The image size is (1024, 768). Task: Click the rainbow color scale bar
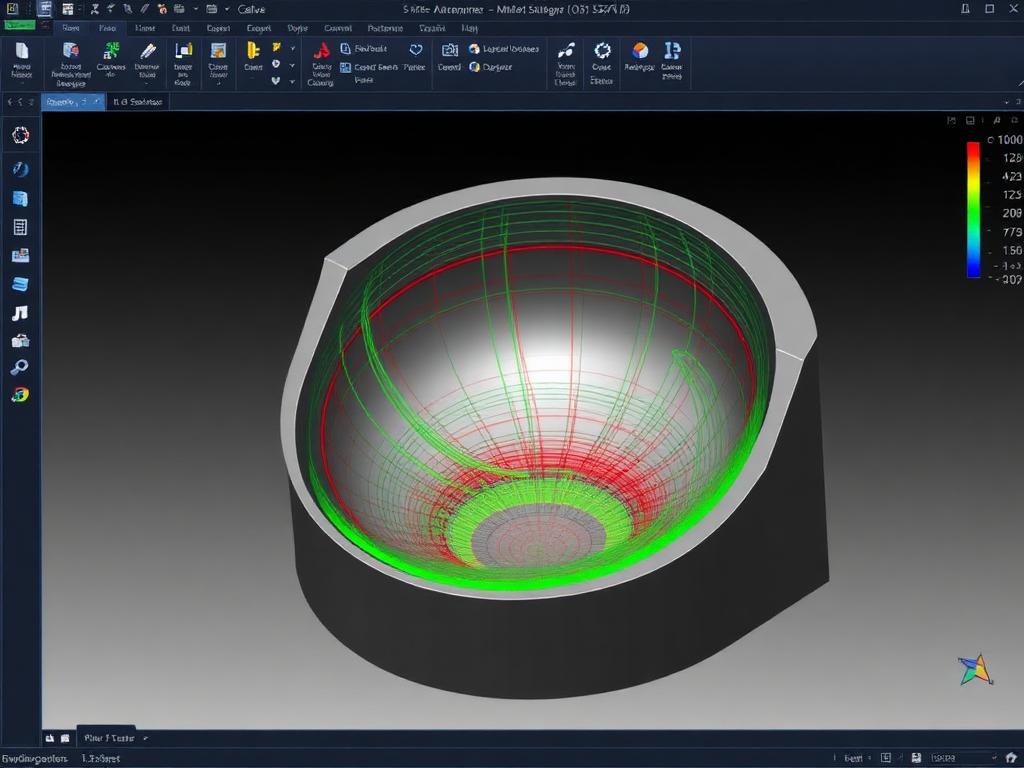coord(973,210)
